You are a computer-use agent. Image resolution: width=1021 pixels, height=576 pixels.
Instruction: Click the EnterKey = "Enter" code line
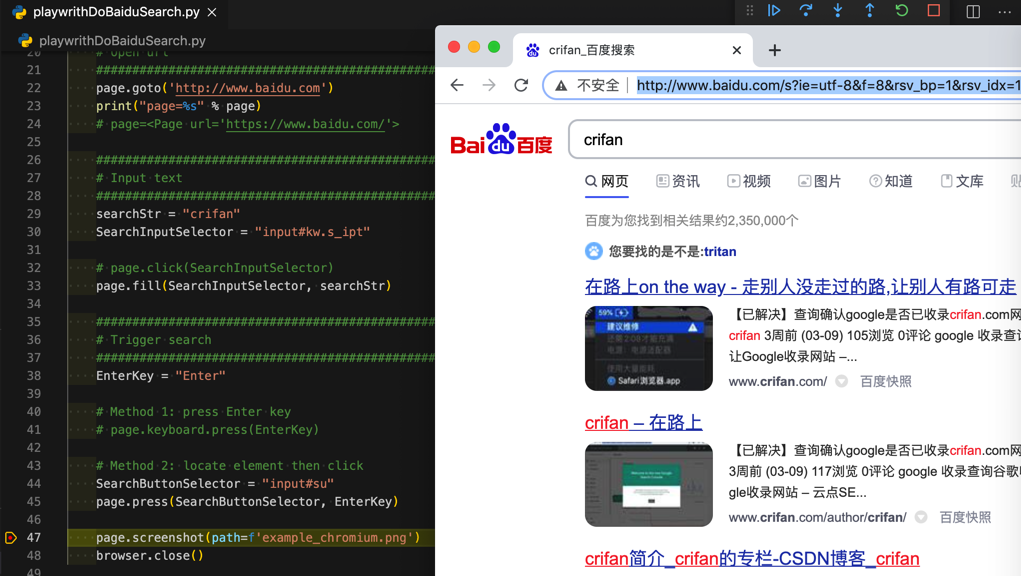click(161, 376)
